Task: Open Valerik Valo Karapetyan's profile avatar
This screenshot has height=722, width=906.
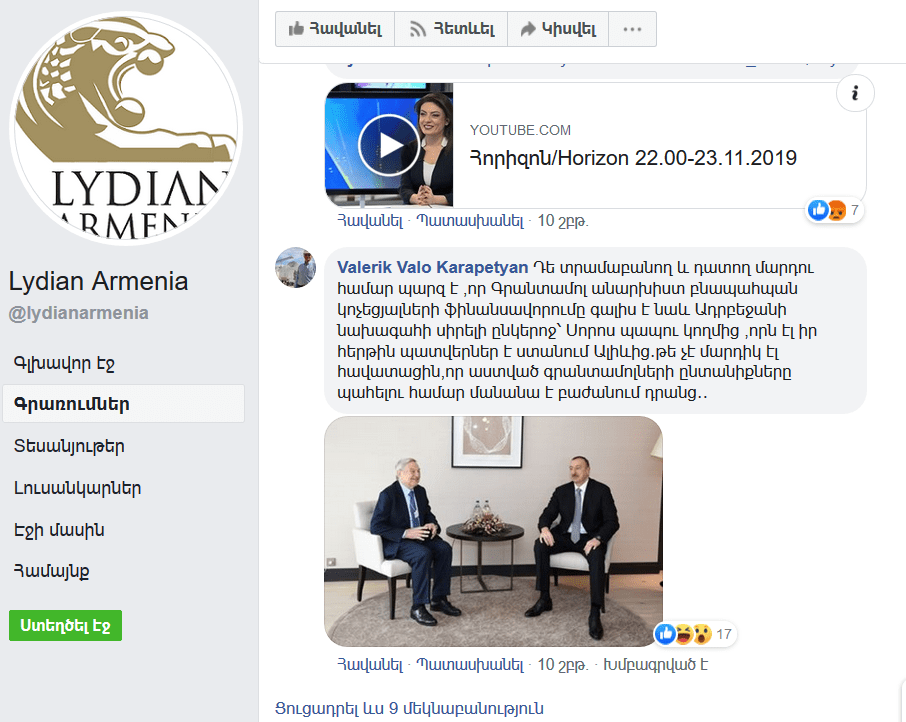Action: (x=295, y=267)
